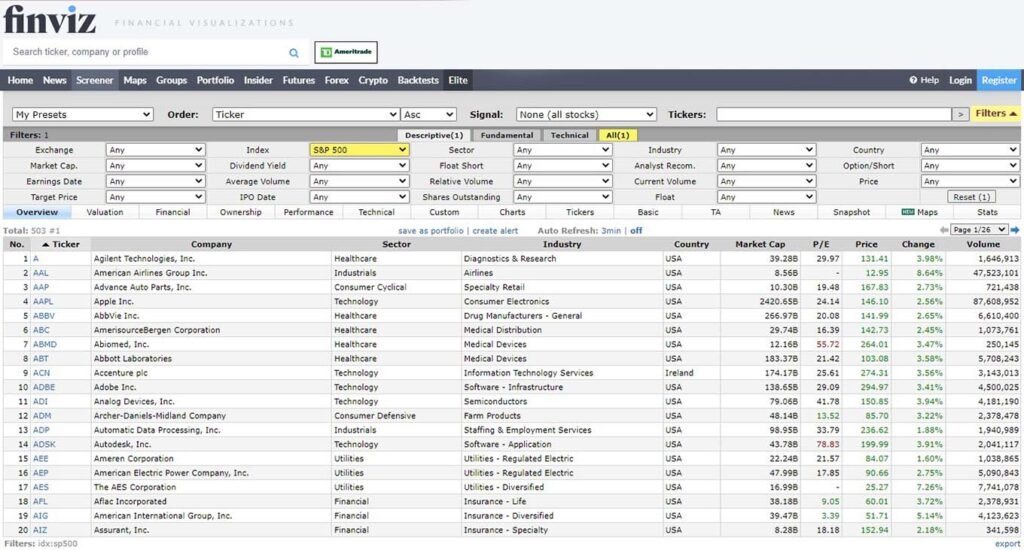This screenshot has height=550, width=1024.
Task: Go to next page arrow
Action: [1015, 230]
